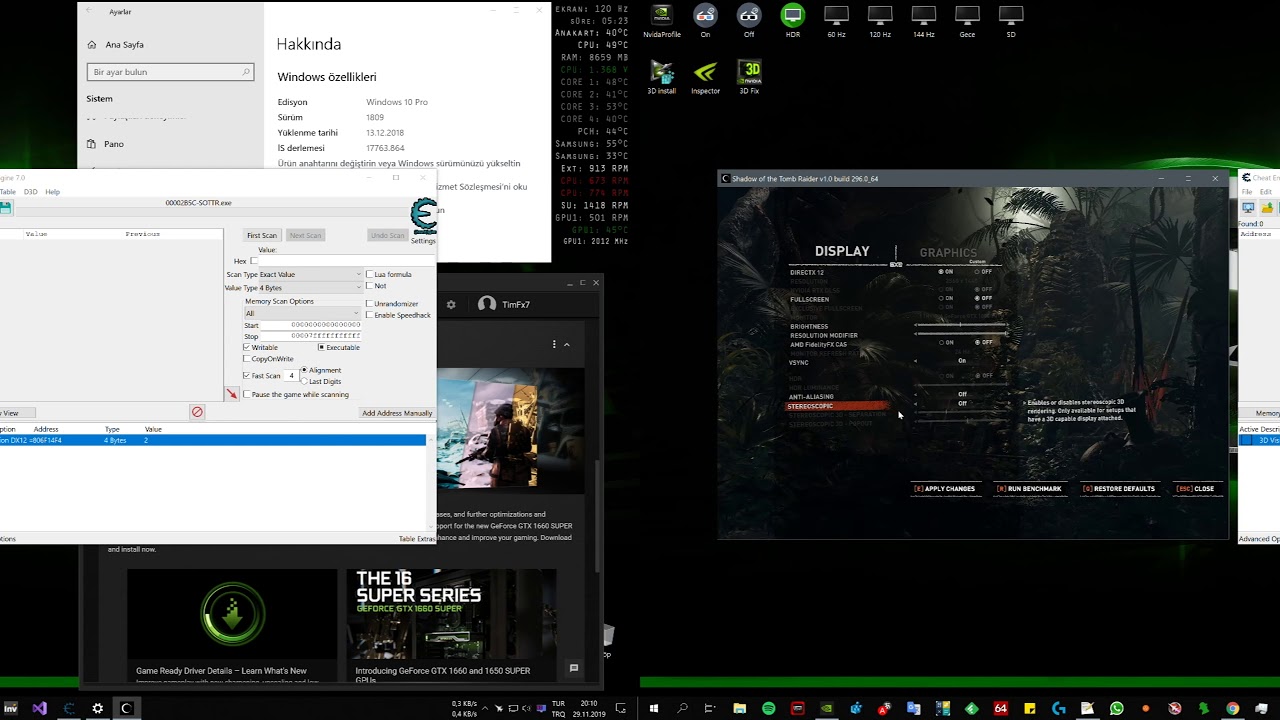Open the Gece desktop shortcut
1280x720 pixels.
[967, 21]
